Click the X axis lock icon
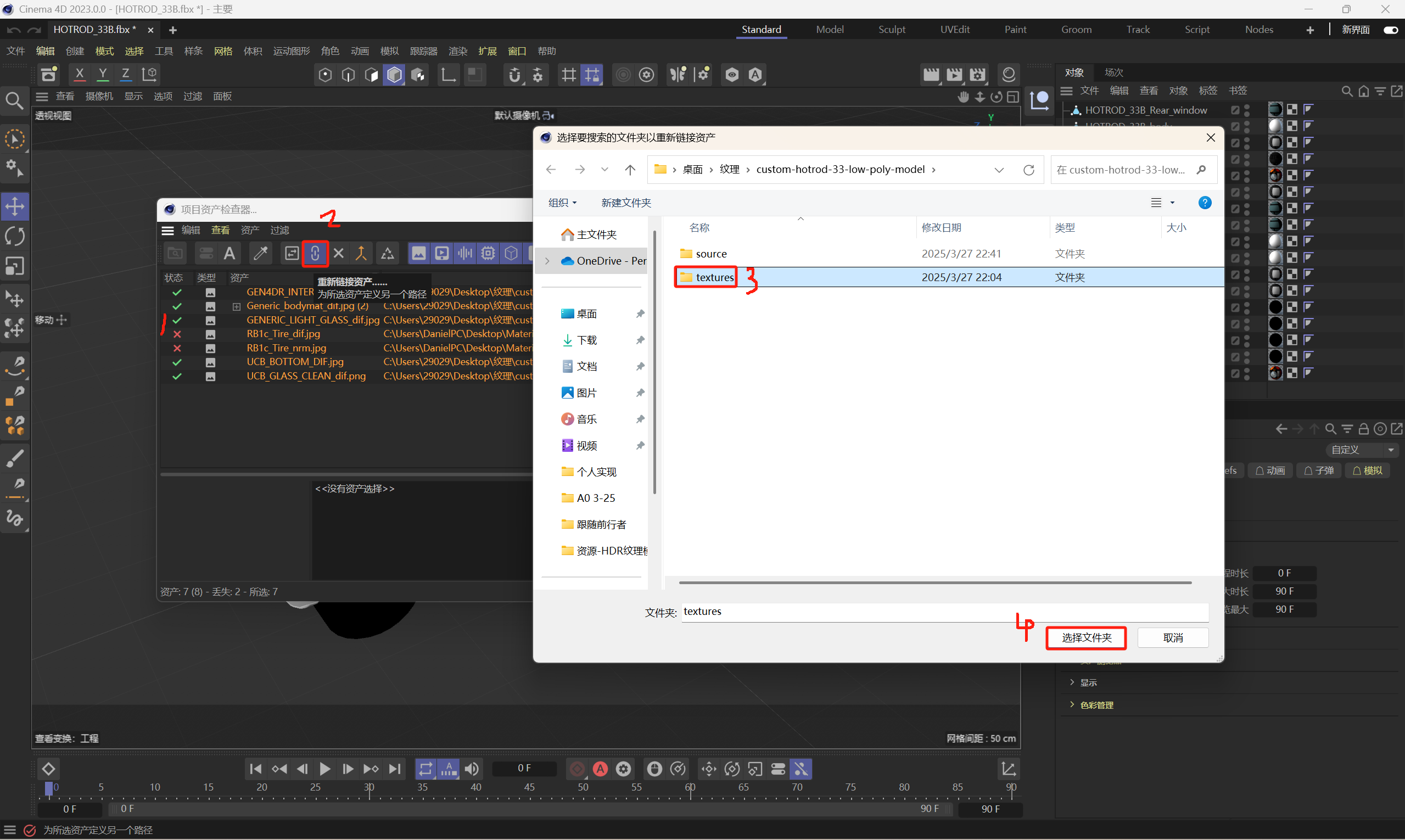This screenshot has height=840, width=1405. coord(80,74)
